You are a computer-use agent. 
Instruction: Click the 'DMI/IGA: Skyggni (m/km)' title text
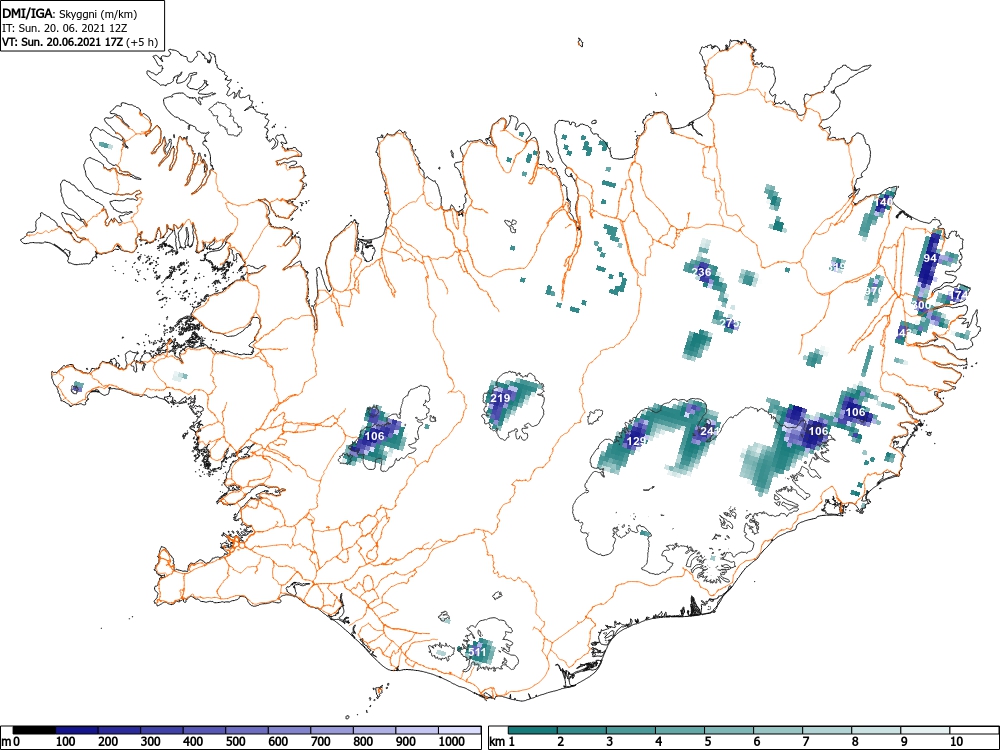click(70, 14)
